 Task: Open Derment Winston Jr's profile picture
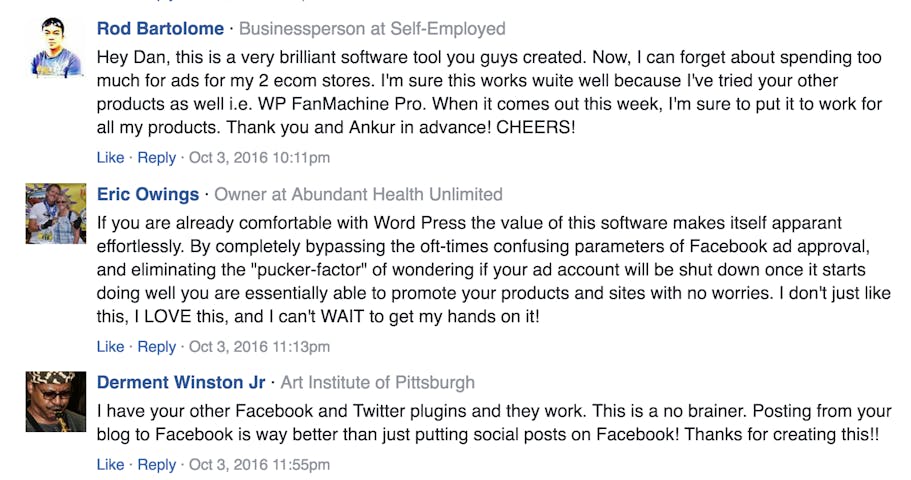(x=56, y=401)
